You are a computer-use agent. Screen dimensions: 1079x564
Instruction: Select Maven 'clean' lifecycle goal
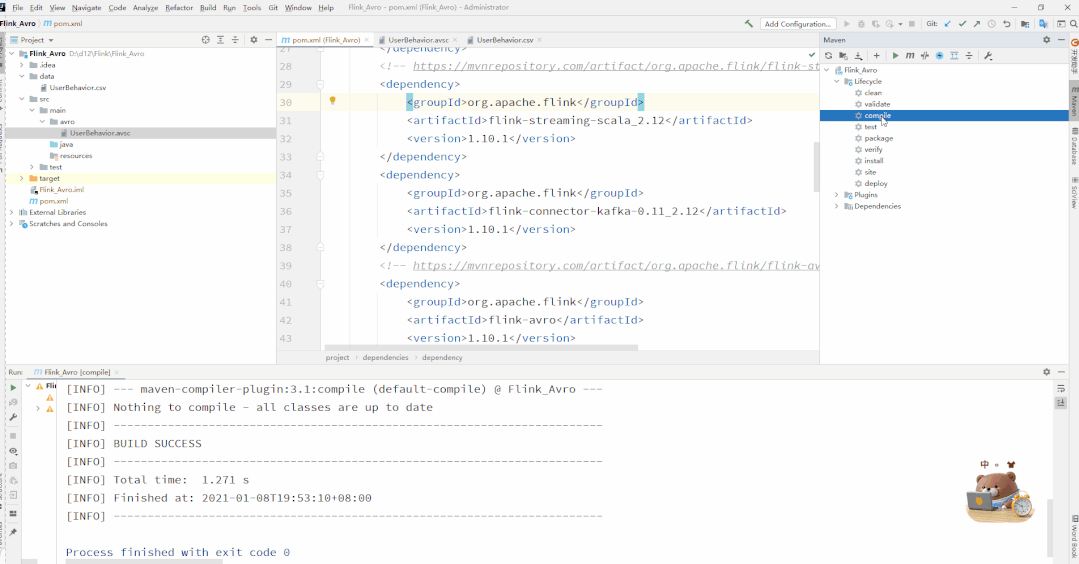coord(873,93)
